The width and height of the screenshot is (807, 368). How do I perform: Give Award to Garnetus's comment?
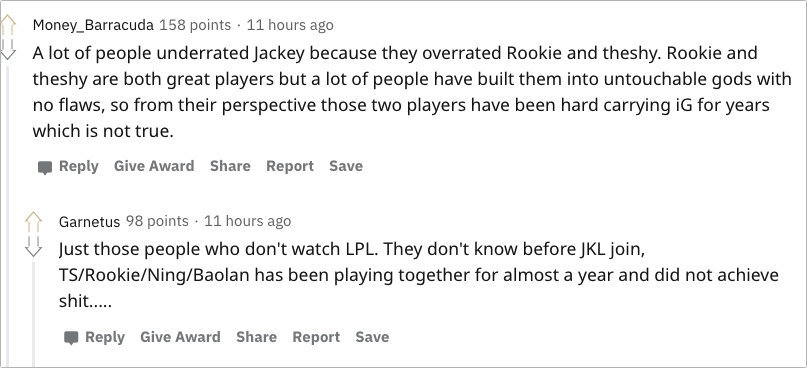180,337
